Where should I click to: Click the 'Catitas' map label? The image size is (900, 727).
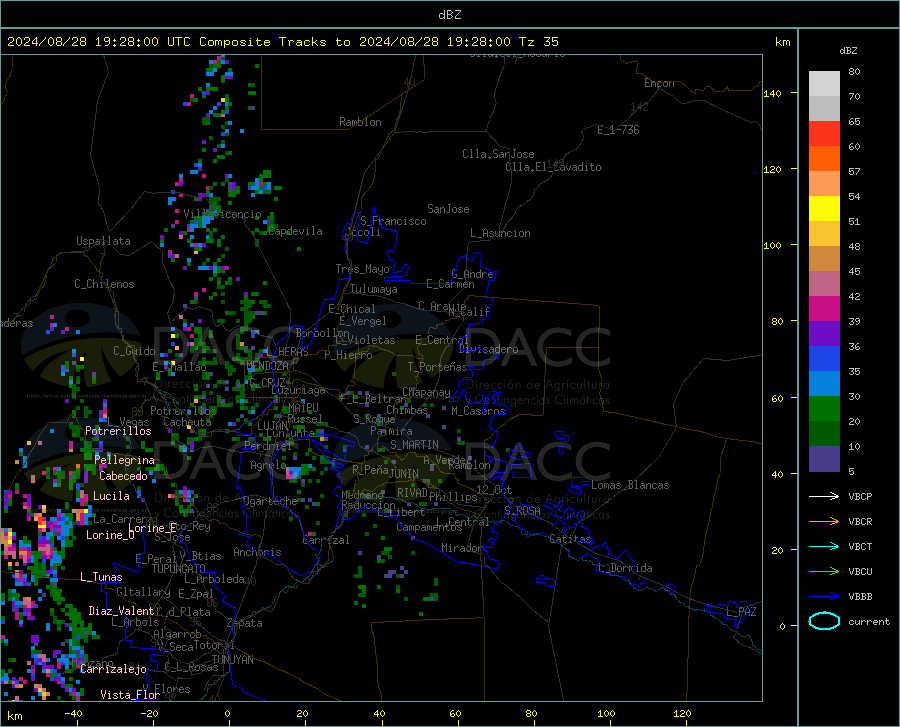point(571,539)
